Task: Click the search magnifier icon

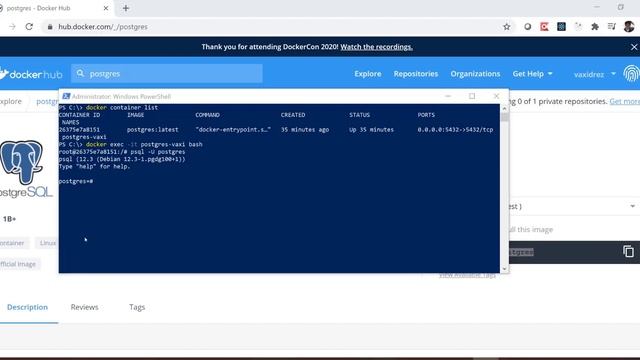Action: 80,73
